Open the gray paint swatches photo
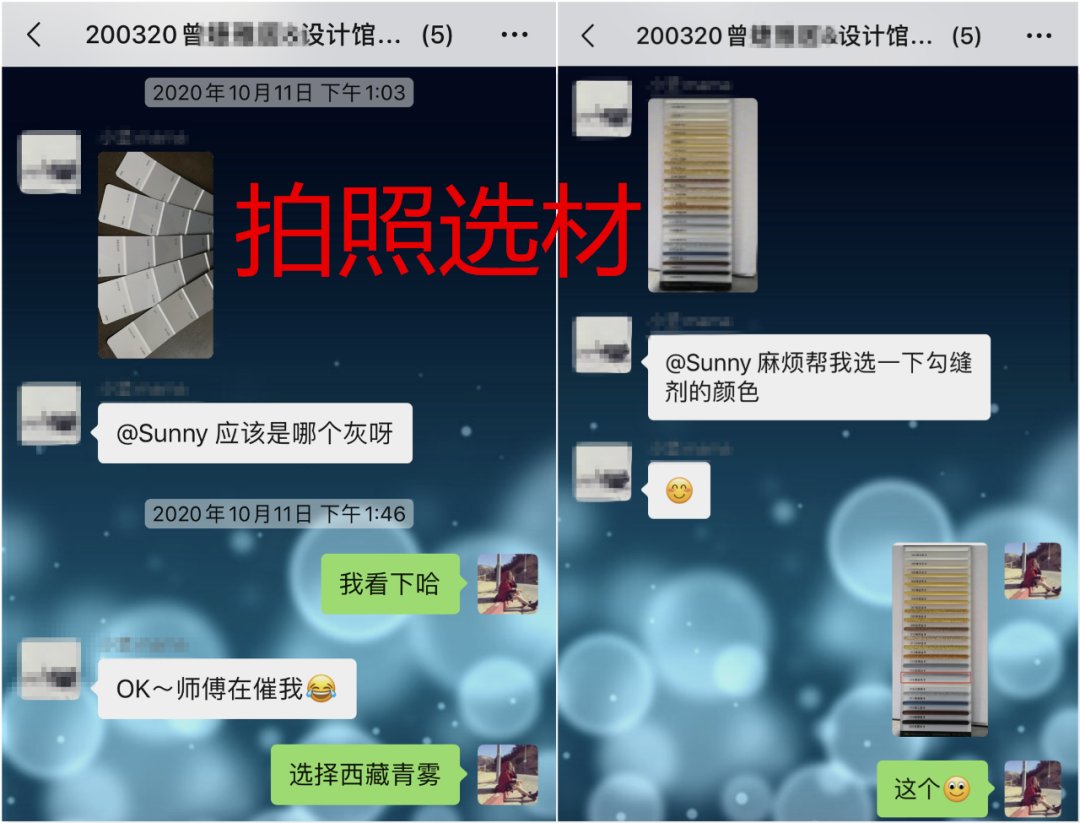The image size is (1080, 823). (156, 255)
